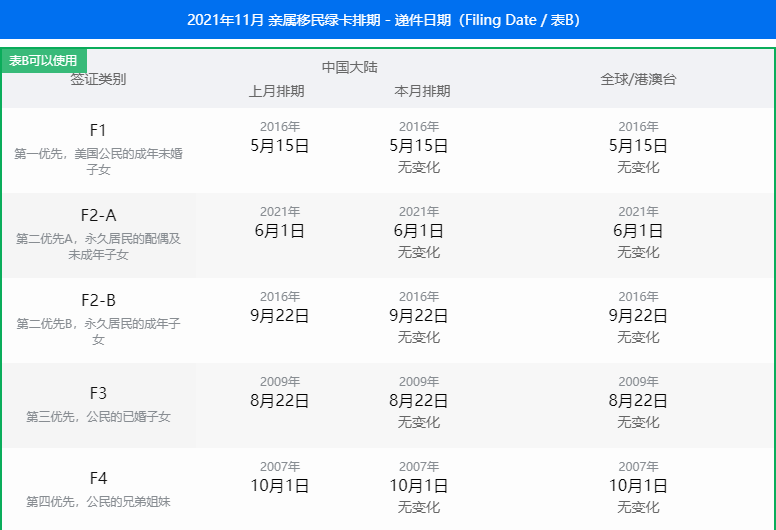Click F3 description '第三优先，公民的已婚子女'

[x=98, y=417]
